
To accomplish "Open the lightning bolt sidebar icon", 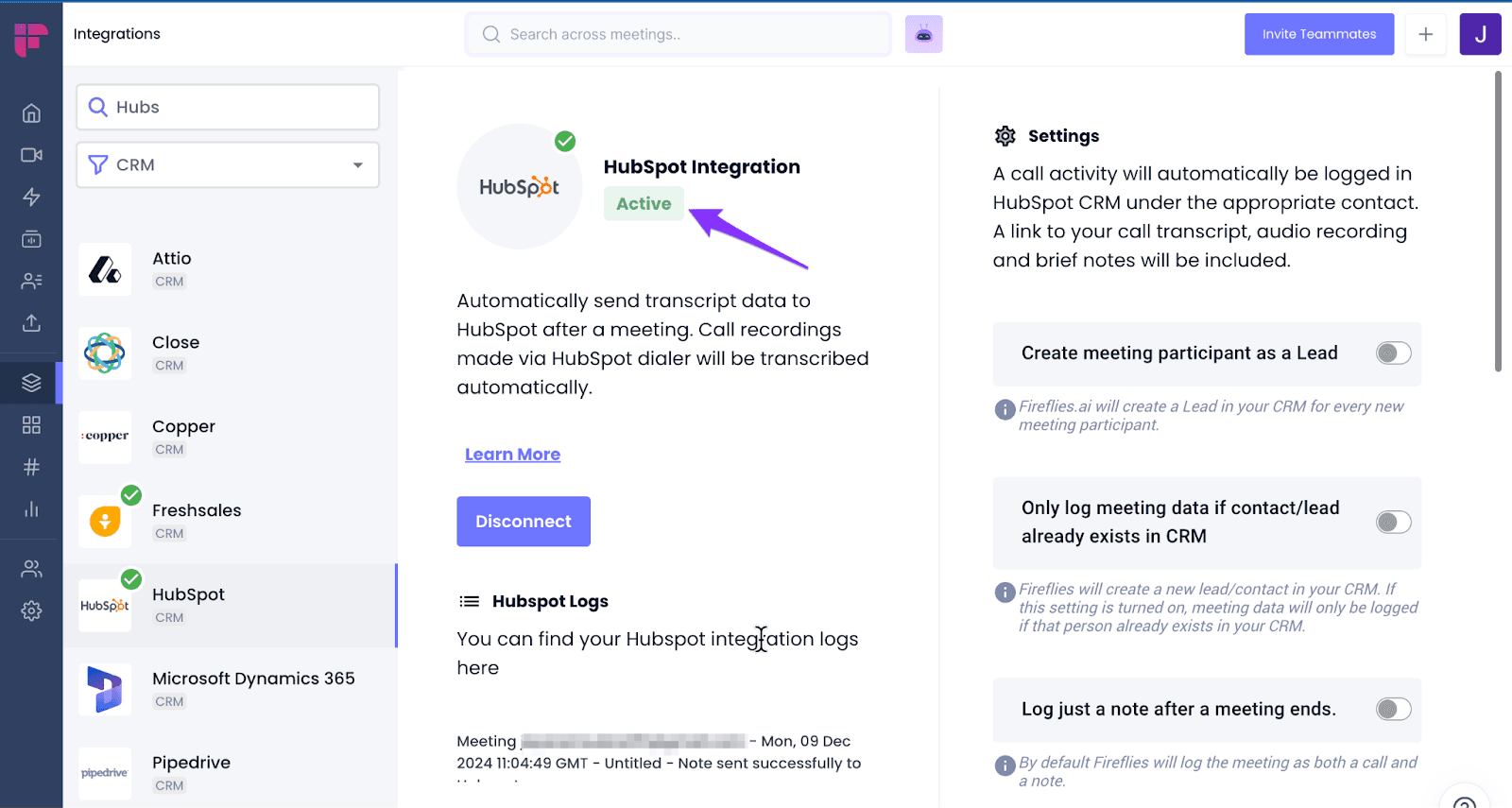I will click(31, 197).
